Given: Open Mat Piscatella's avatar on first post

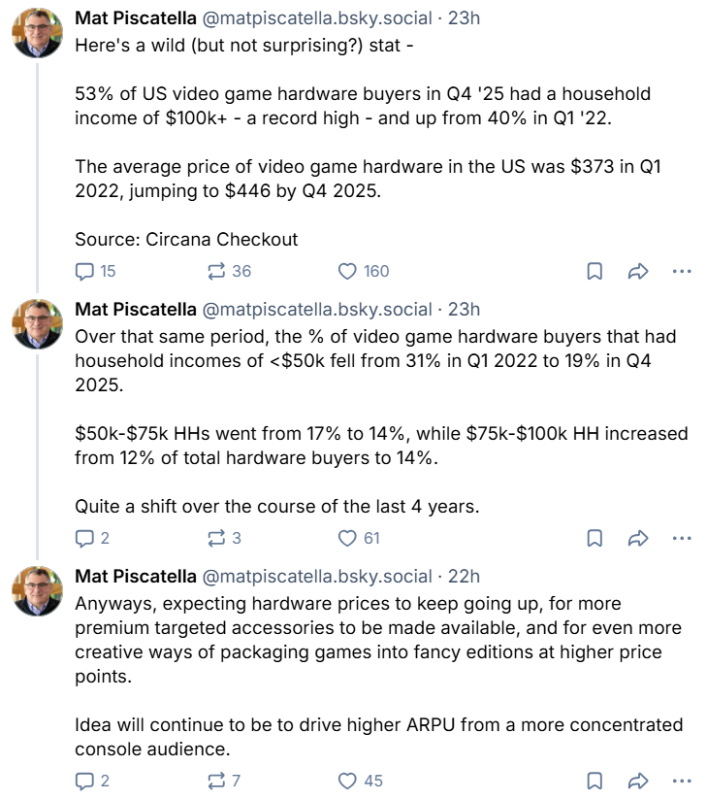Looking at the screenshot, I should pyautogui.click(x=38, y=37).
